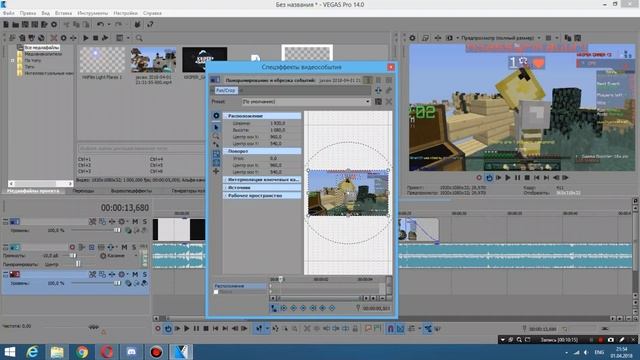Open the Вставка menu

click(63, 13)
